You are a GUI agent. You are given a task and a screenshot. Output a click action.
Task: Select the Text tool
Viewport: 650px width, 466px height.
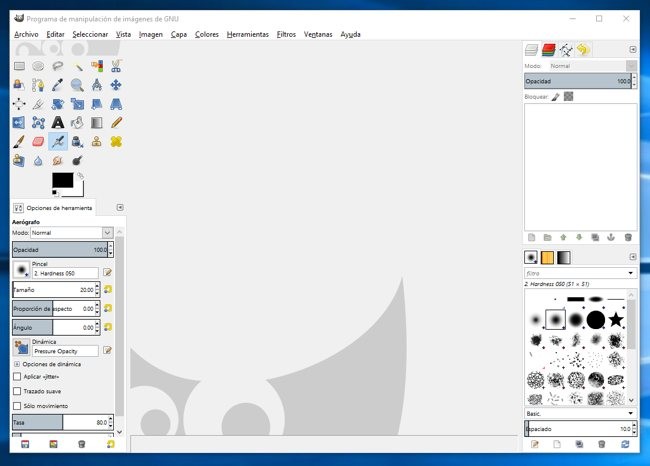click(x=58, y=123)
